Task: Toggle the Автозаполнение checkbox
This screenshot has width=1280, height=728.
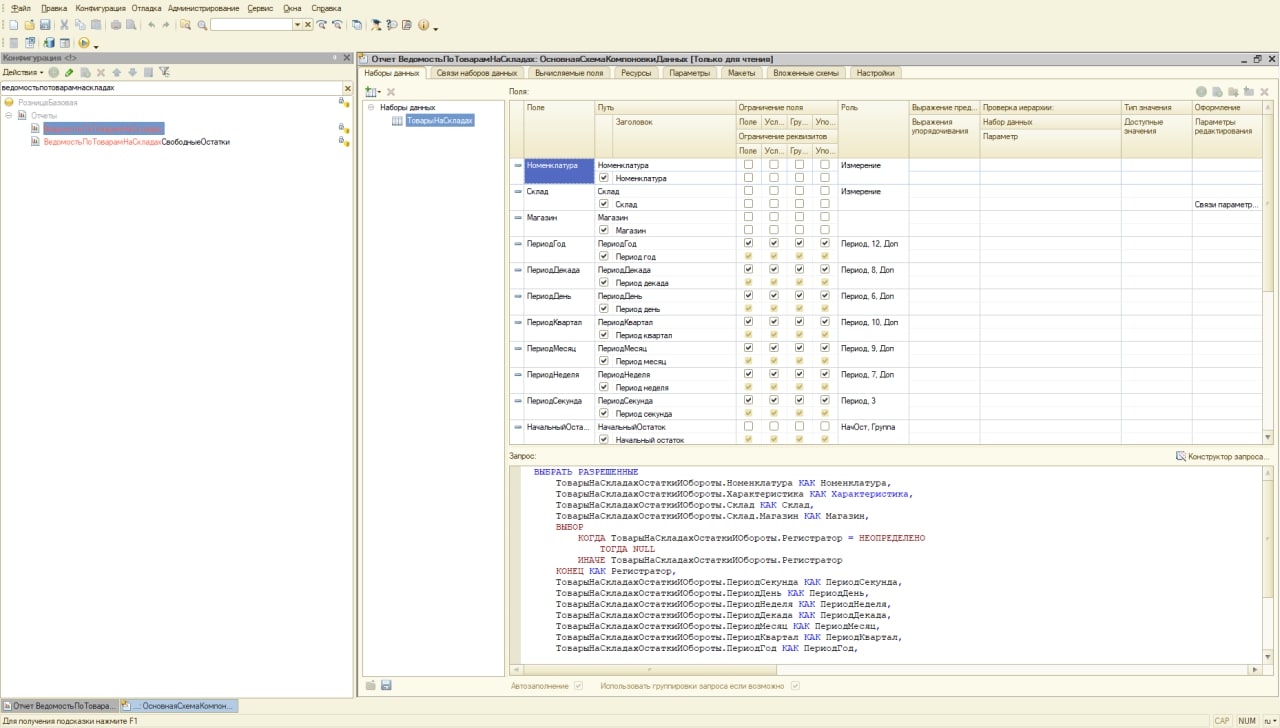Action: (x=578, y=686)
